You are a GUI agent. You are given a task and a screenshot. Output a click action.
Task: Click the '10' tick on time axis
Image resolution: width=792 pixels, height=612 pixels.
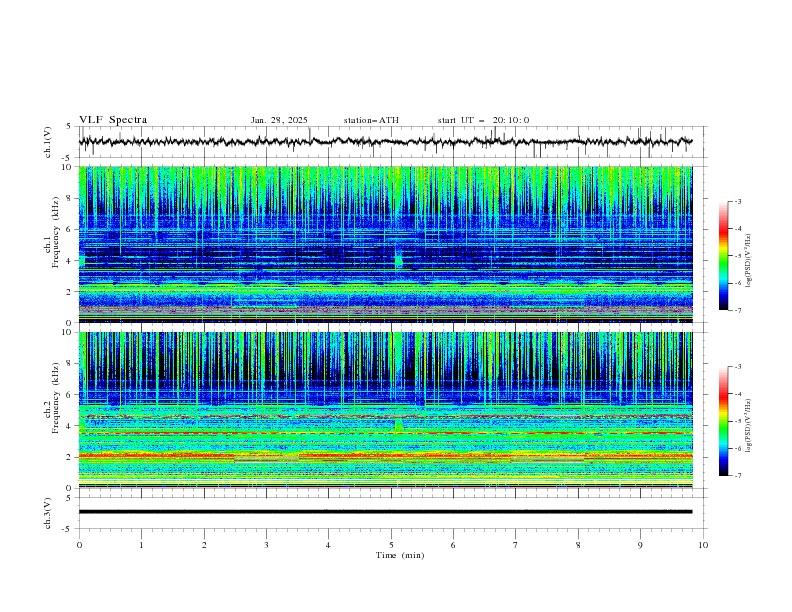pos(703,545)
